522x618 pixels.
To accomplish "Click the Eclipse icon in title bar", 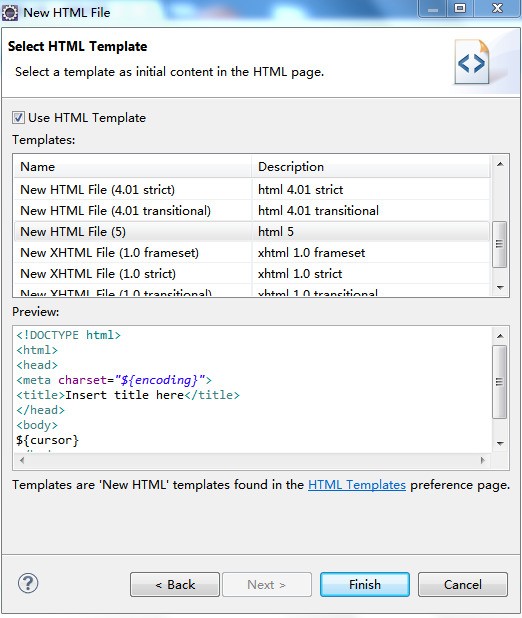I will (x=10, y=13).
